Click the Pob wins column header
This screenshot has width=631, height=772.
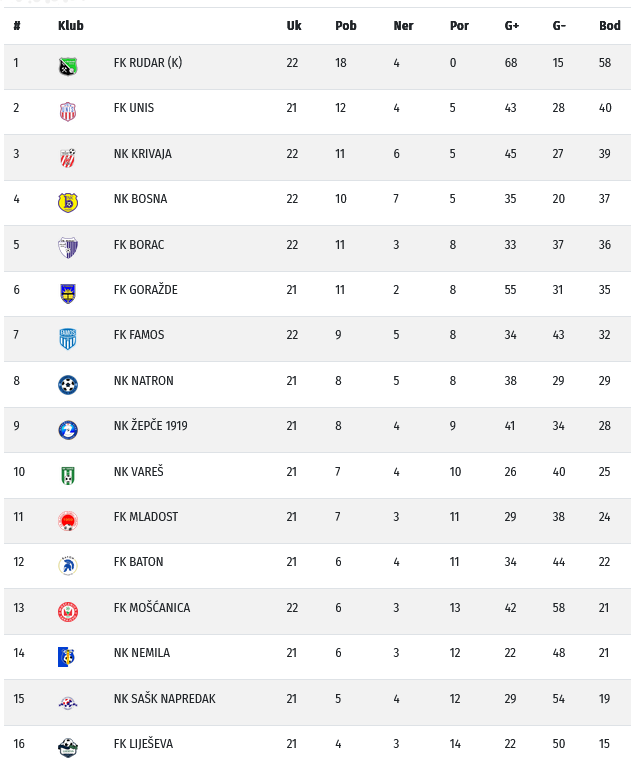click(345, 26)
